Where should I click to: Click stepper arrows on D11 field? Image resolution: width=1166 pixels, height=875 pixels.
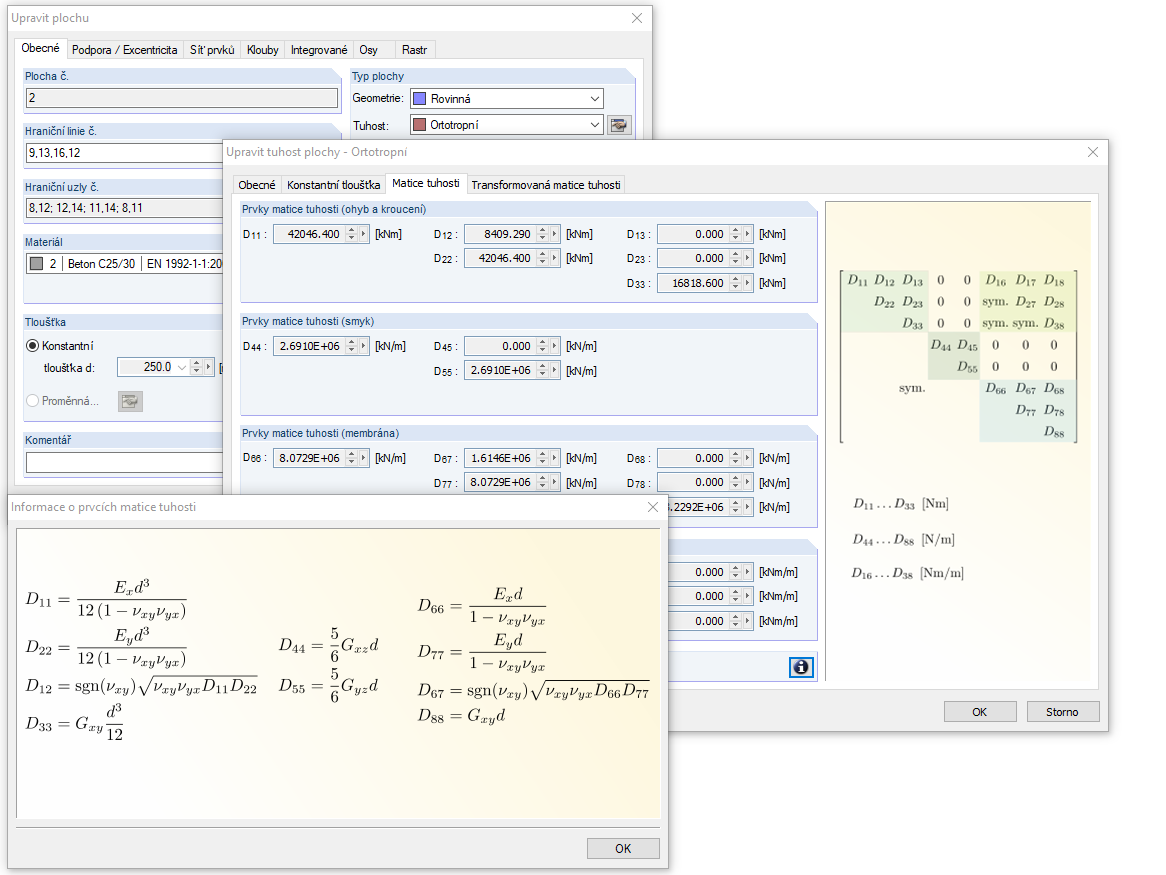(352, 234)
